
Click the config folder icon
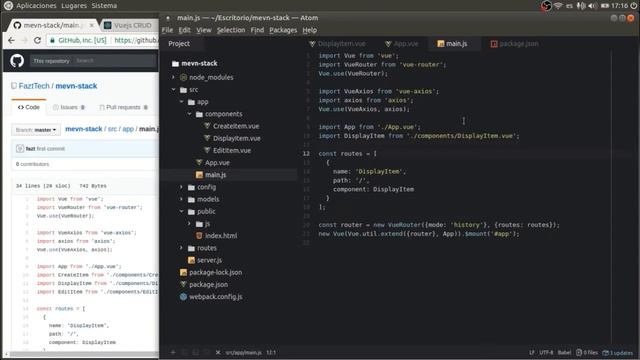tap(191, 187)
